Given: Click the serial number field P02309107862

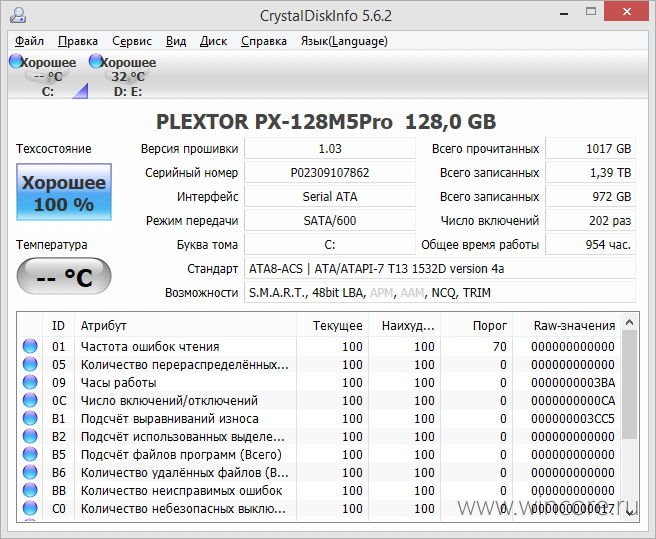Looking at the screenshot, I should point(330,172).
